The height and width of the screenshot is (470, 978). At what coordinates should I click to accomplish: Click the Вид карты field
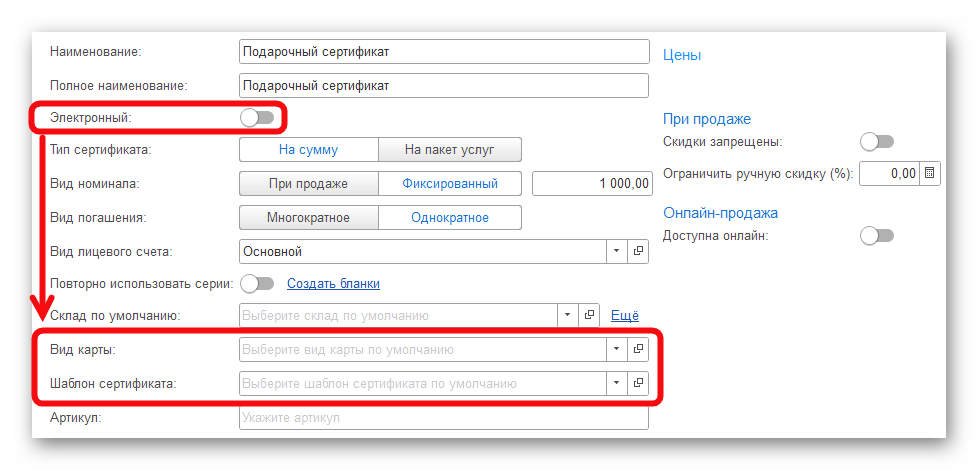click(x=423, y=349)
